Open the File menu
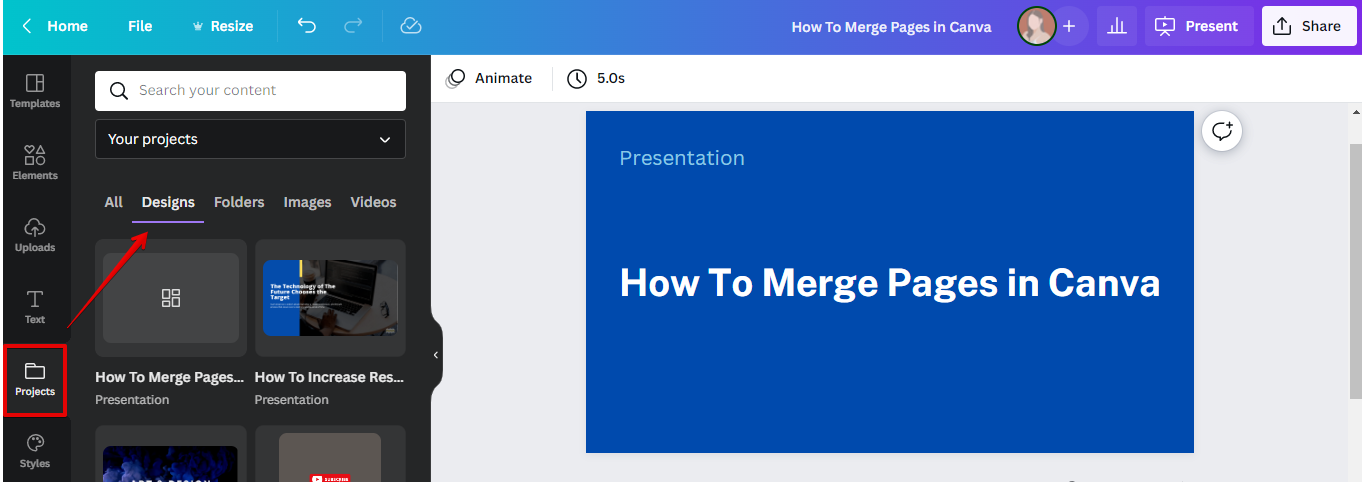This screenshot has height=482, width=1362. pyautogui.click(x=140, y=26)
